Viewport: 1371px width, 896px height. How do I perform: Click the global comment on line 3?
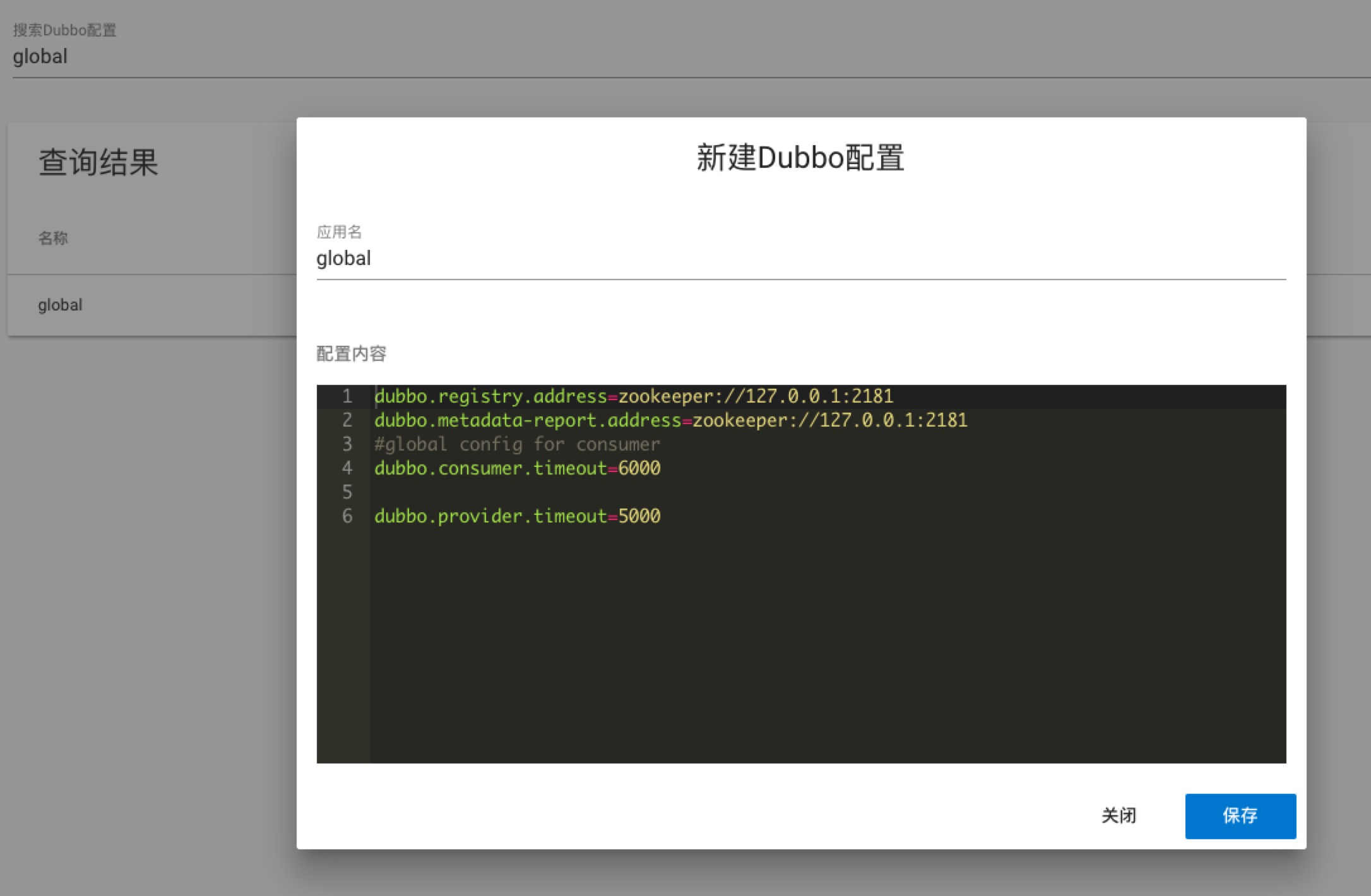(x=516, y=444)
